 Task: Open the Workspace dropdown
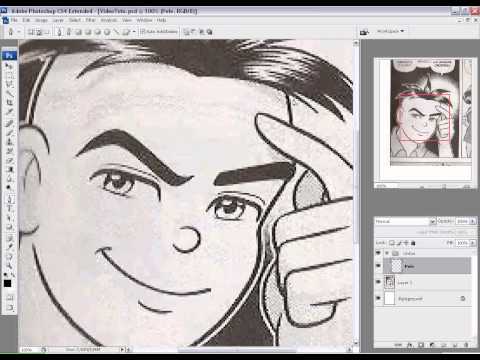click(x=390, y=31)
